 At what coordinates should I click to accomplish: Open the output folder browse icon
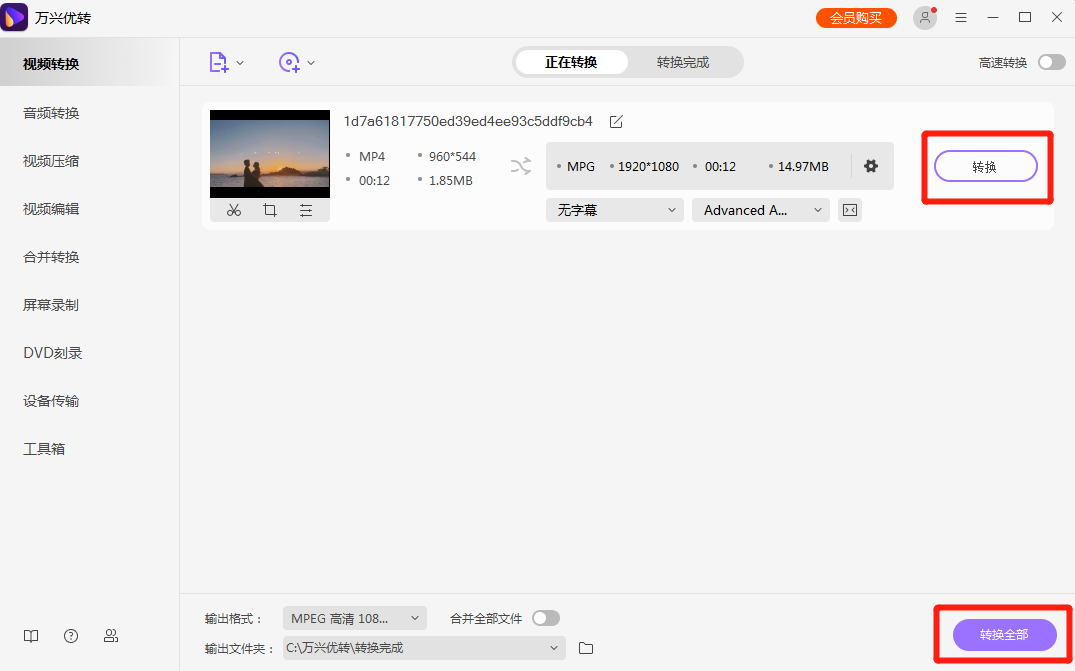(585, 648)
